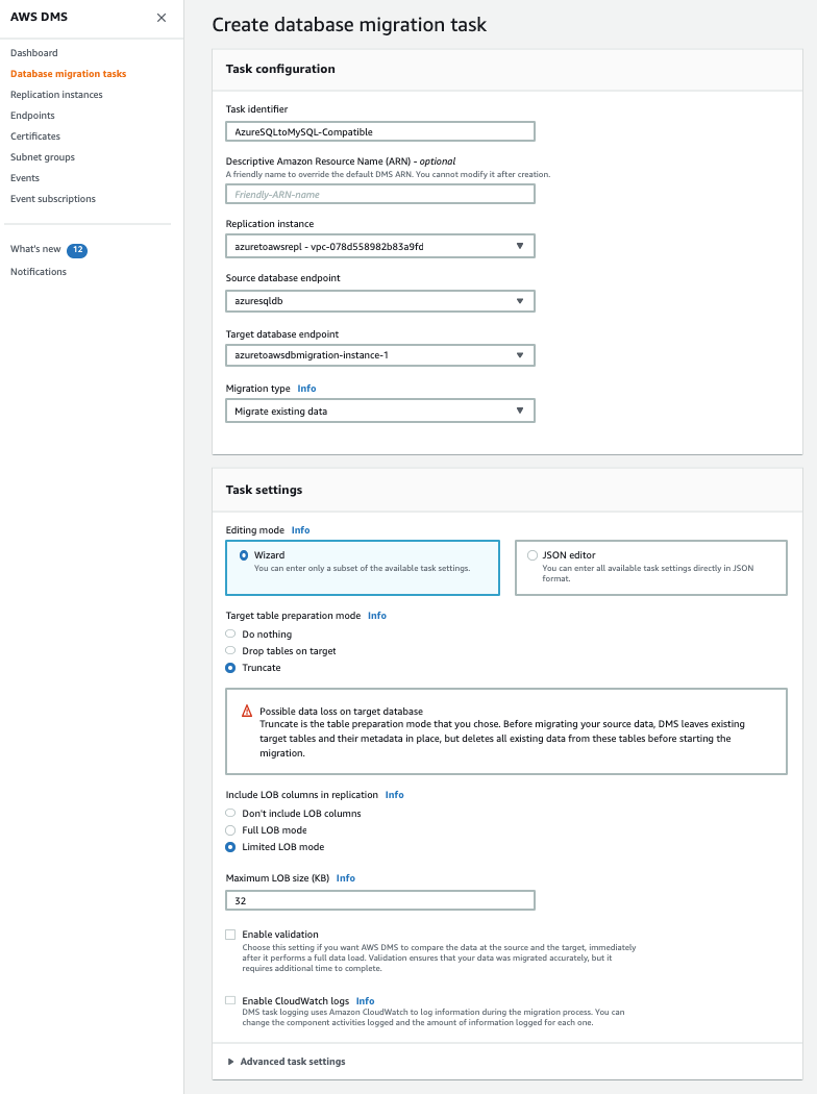The image size is (818, 1095).
Task: Enable CloudWatch logs
Action: 230,1000
